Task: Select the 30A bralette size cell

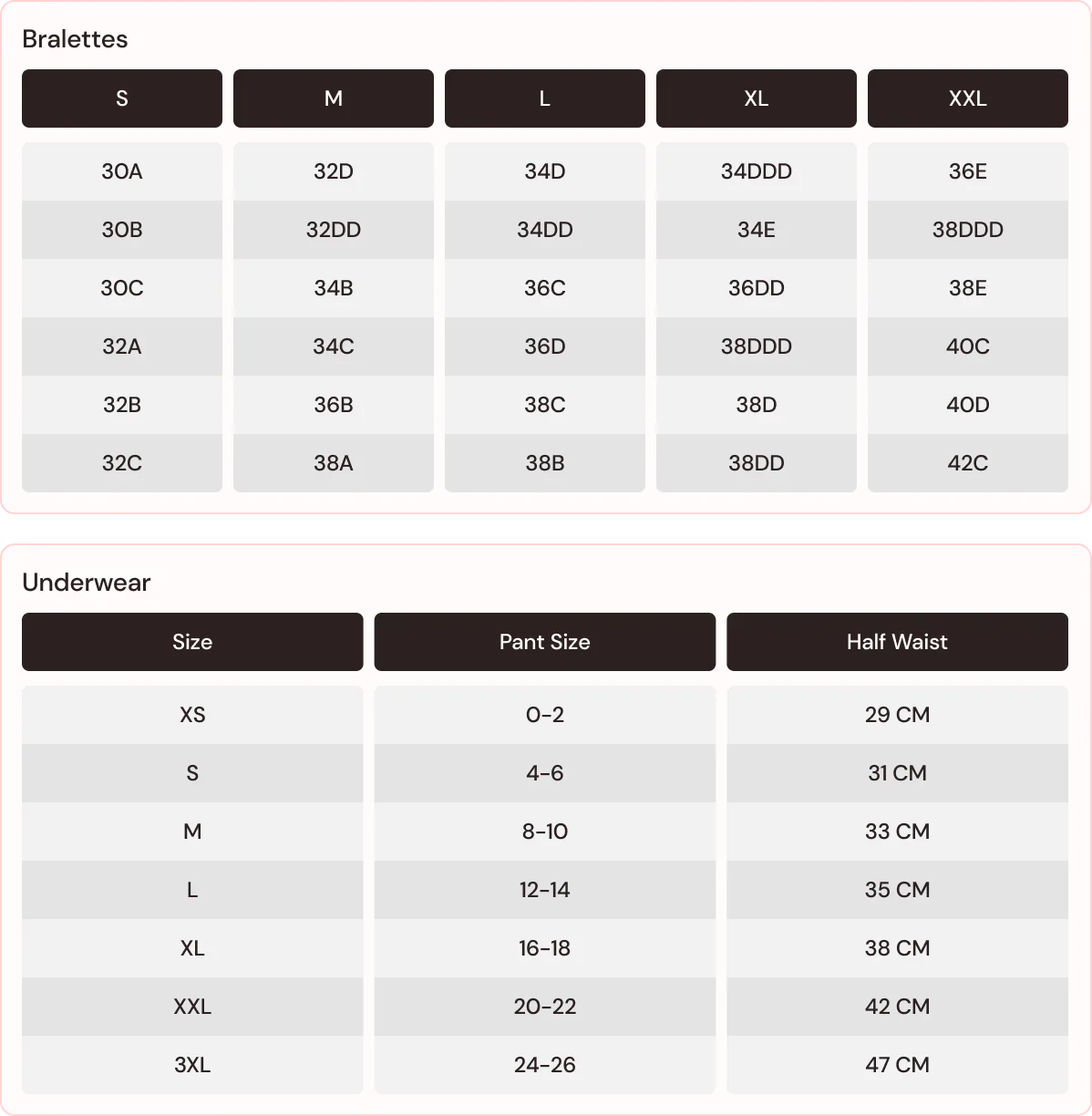Action: click(122, 171)
